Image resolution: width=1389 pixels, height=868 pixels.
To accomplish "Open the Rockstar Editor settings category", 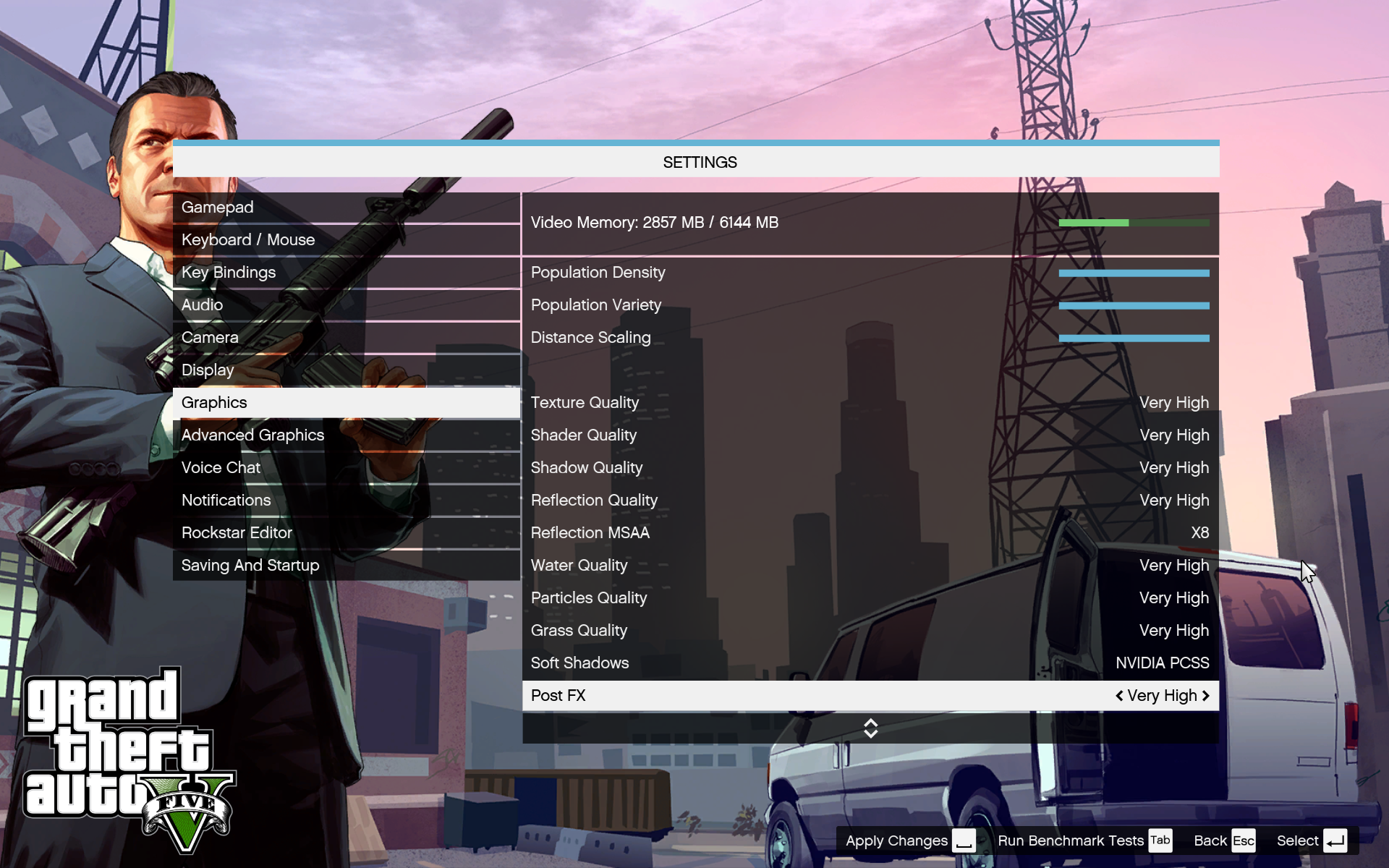I will point(237,533).
